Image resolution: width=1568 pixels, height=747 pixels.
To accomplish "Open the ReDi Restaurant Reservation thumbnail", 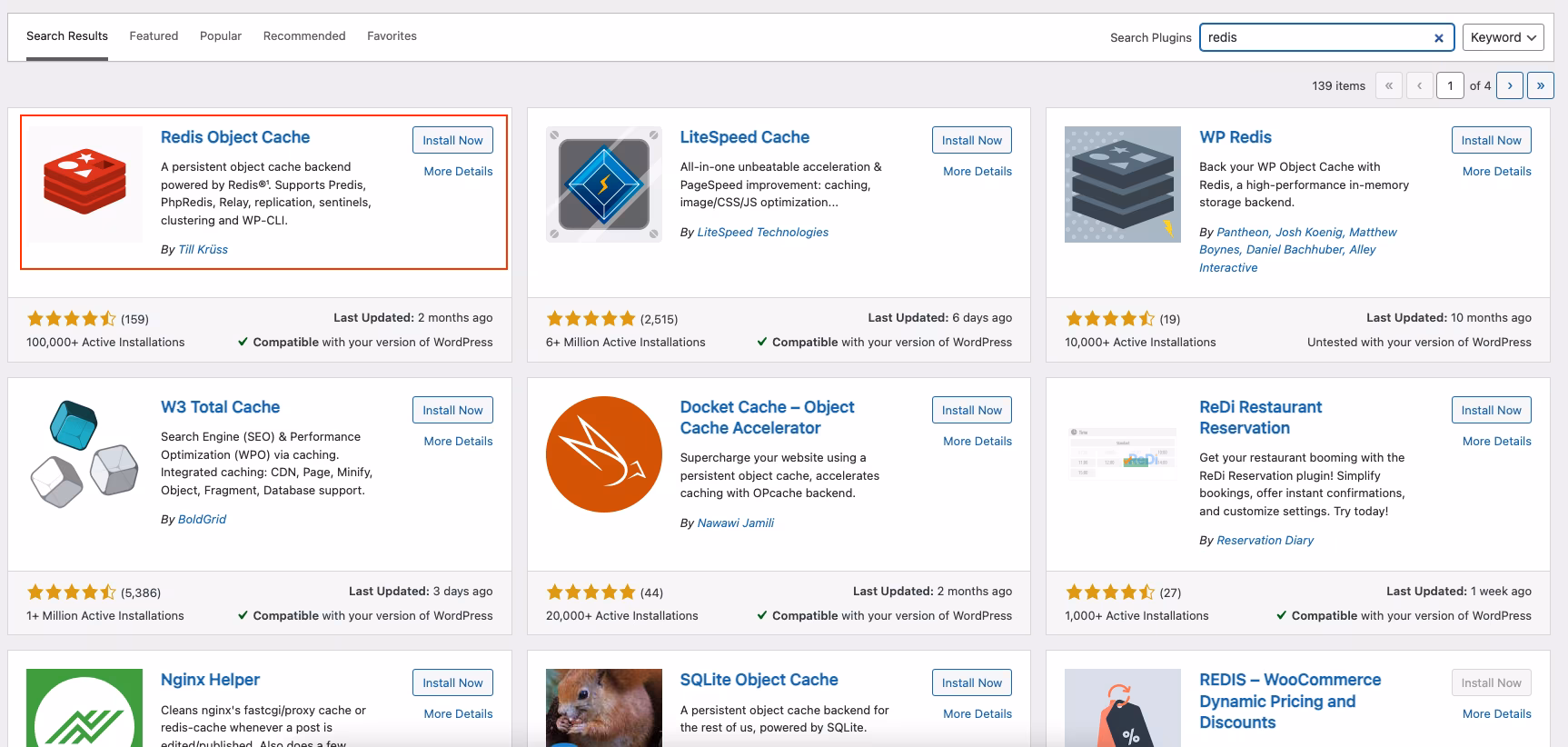I will [1123, 454].
